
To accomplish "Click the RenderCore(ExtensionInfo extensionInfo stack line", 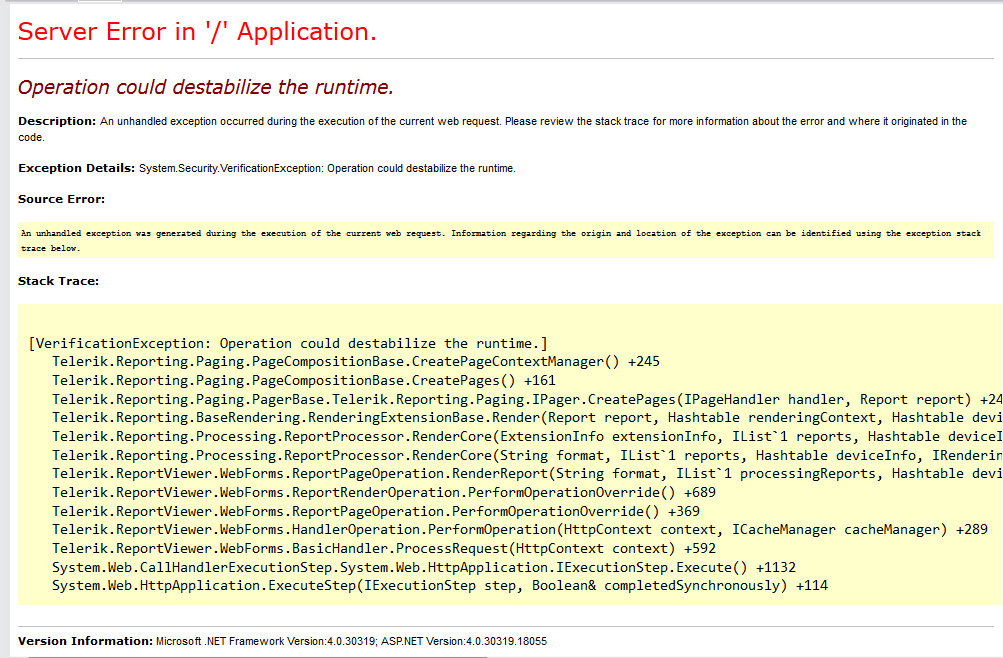I will coord(527,437).
